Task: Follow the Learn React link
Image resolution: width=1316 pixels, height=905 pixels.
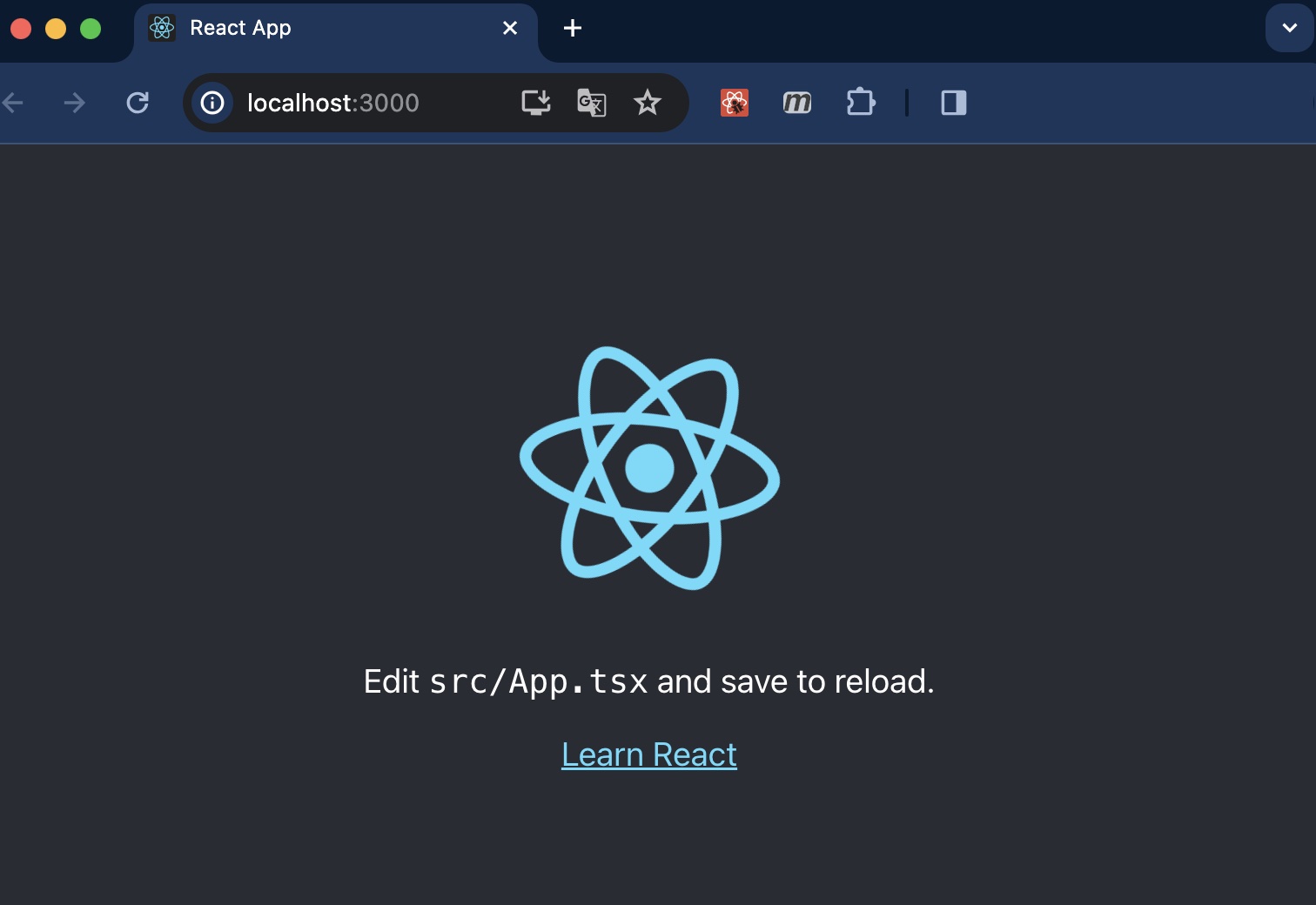Action: click(x=649, y=754)
